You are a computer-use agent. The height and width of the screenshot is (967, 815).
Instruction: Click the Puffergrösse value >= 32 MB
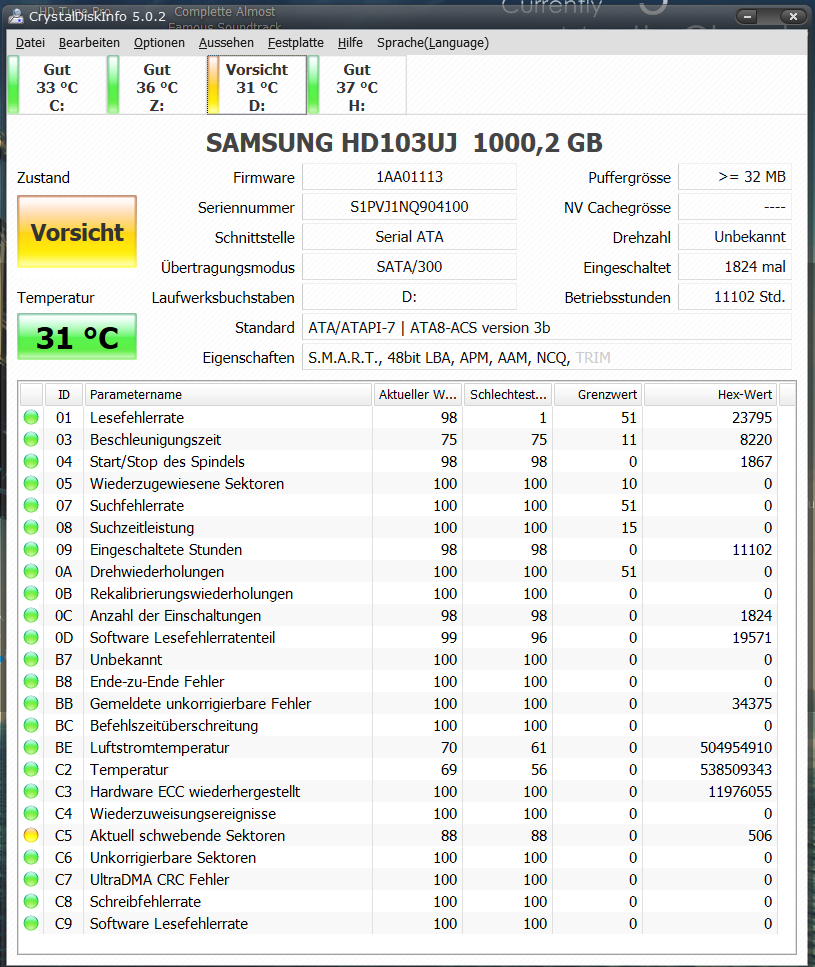click(x=735, y=177)
